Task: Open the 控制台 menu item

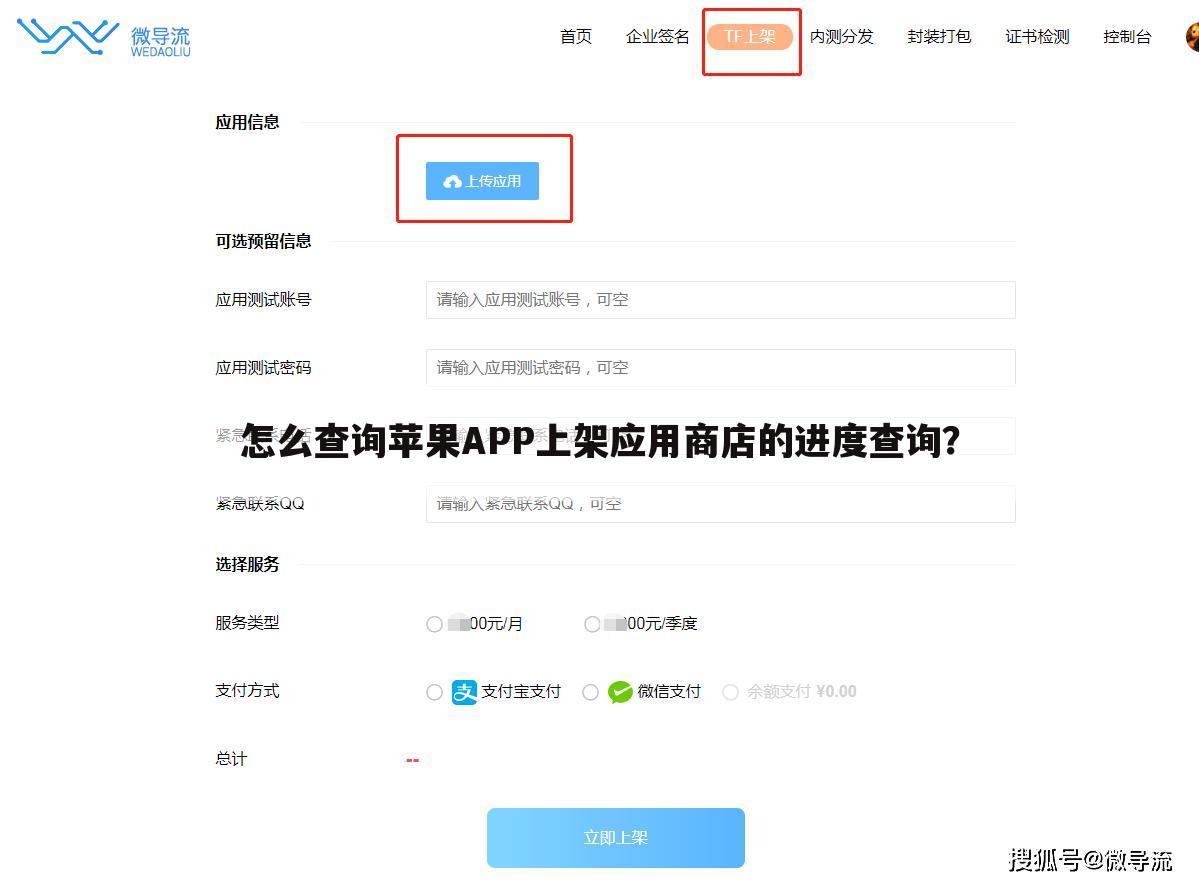Action: [x=1127, y=37]
